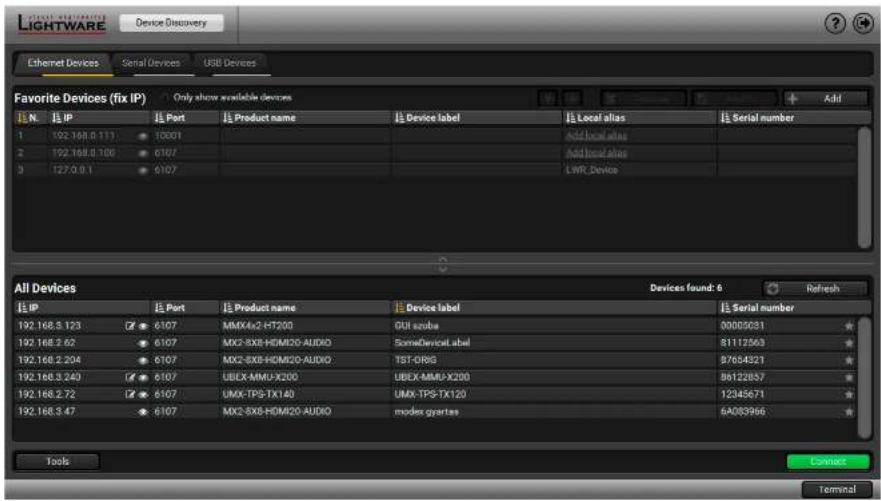Image resolution: width=881 pixels, height=501 pixels.
Task: Sort favorites by Port column
Action: 170,118
